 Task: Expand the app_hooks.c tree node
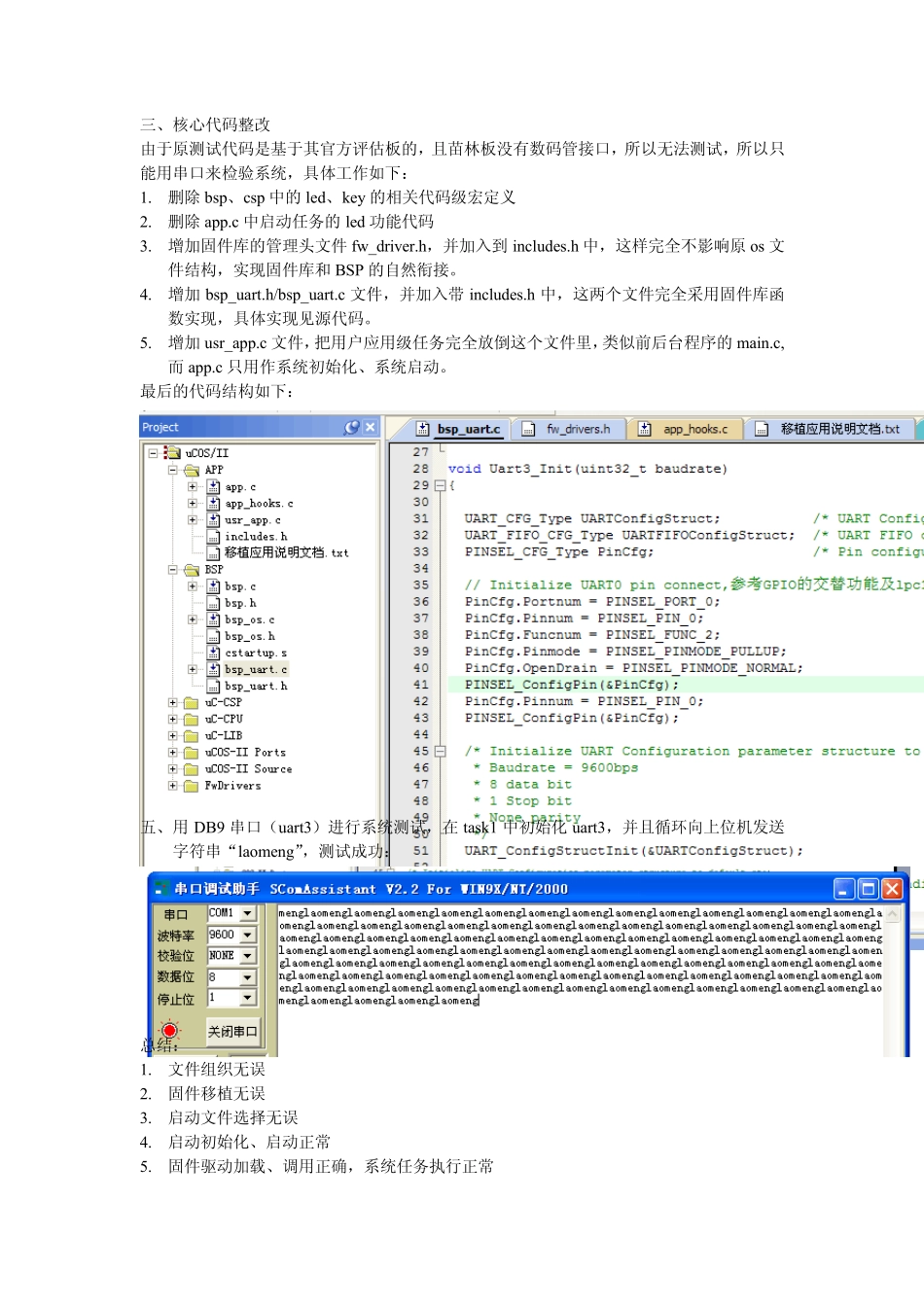193,503
